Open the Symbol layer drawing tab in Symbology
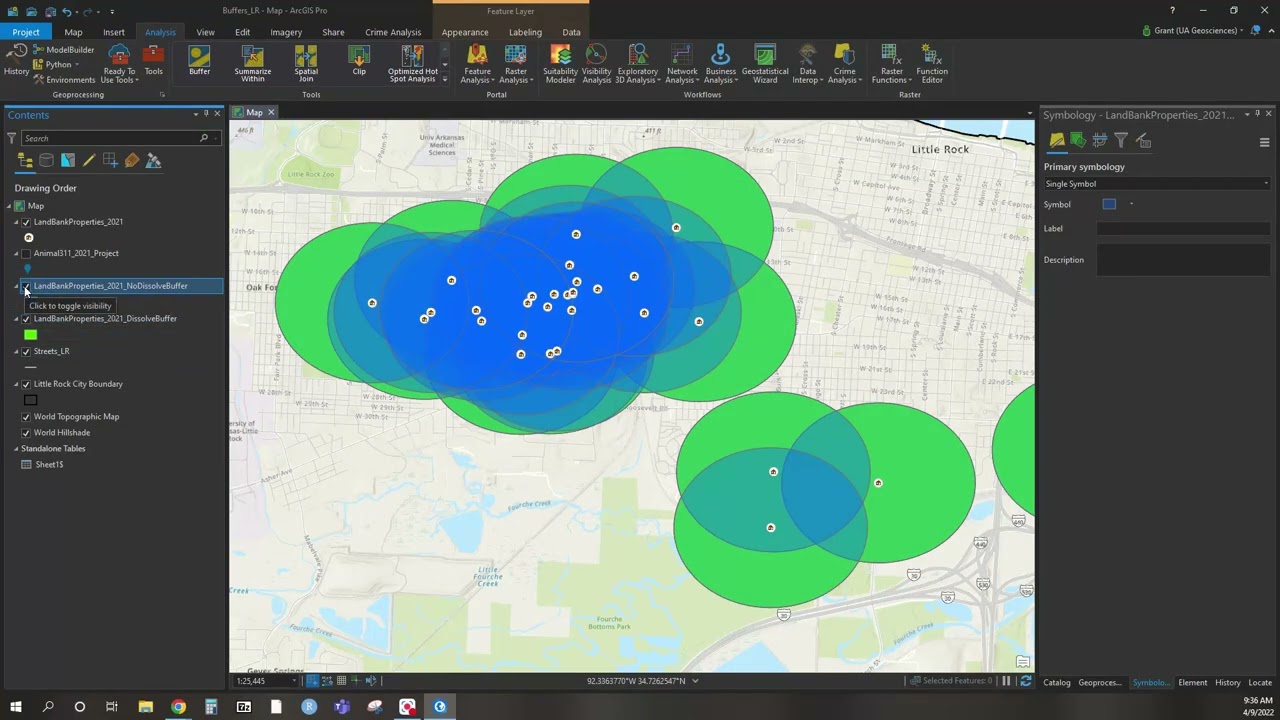The image size is (1280, 720). (1099, 141)
